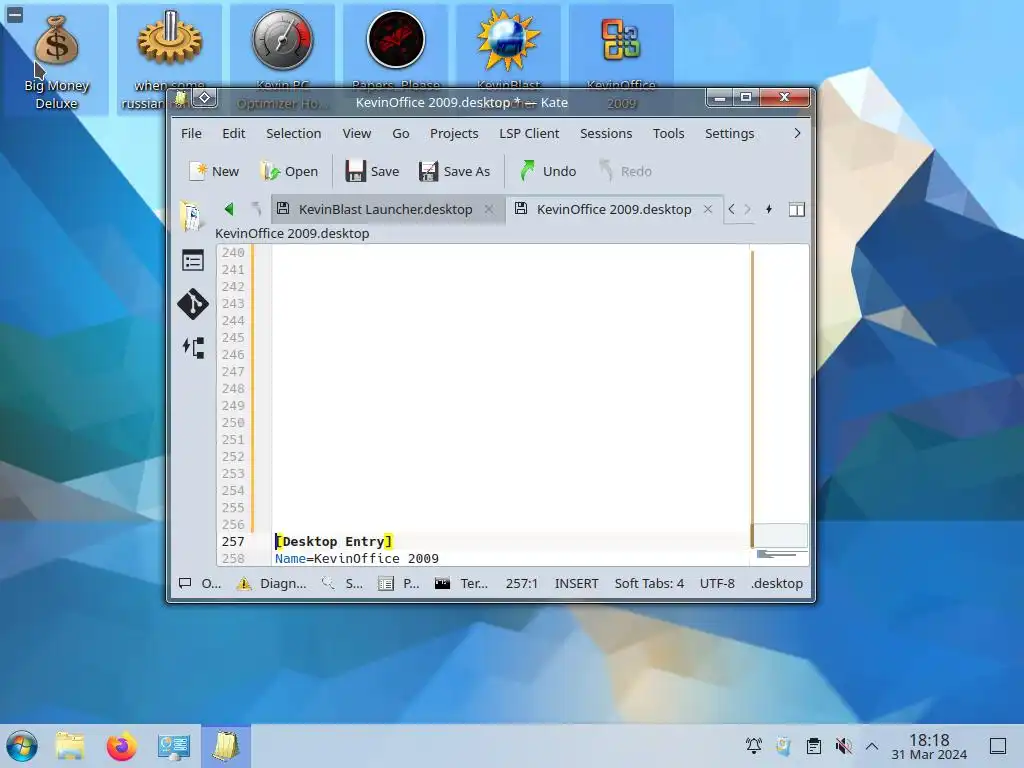Toggle the Terminal panel in status bar
Viewport: 1024px width, 768px height.
click(461, 583)
